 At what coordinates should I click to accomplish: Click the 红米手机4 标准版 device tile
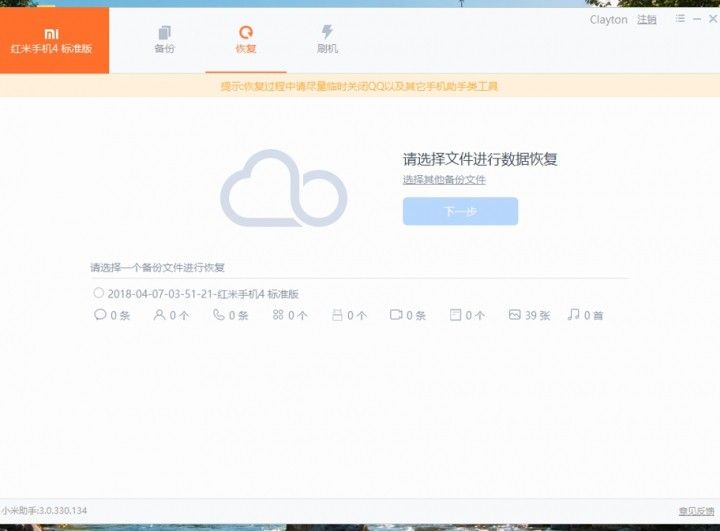(54, 40)
